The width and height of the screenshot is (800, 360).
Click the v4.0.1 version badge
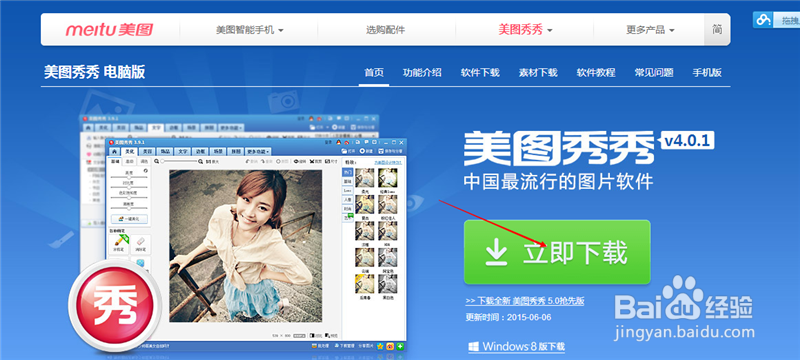(687, 141)
